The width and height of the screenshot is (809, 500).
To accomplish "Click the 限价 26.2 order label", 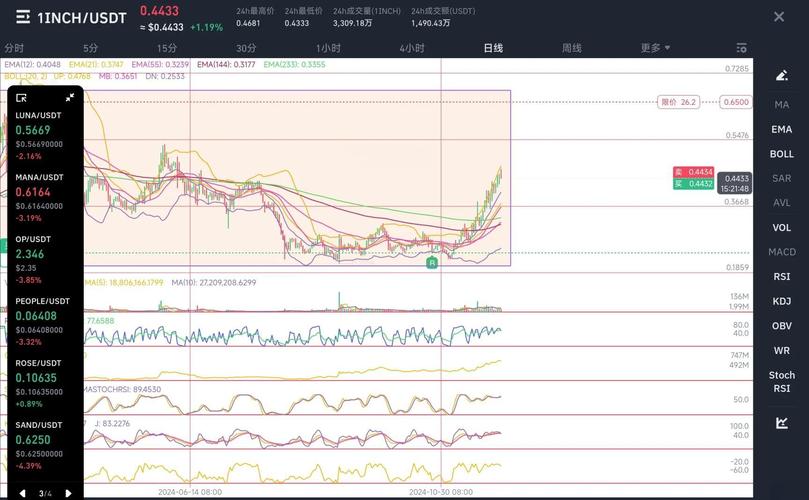I will click(678, 102).
